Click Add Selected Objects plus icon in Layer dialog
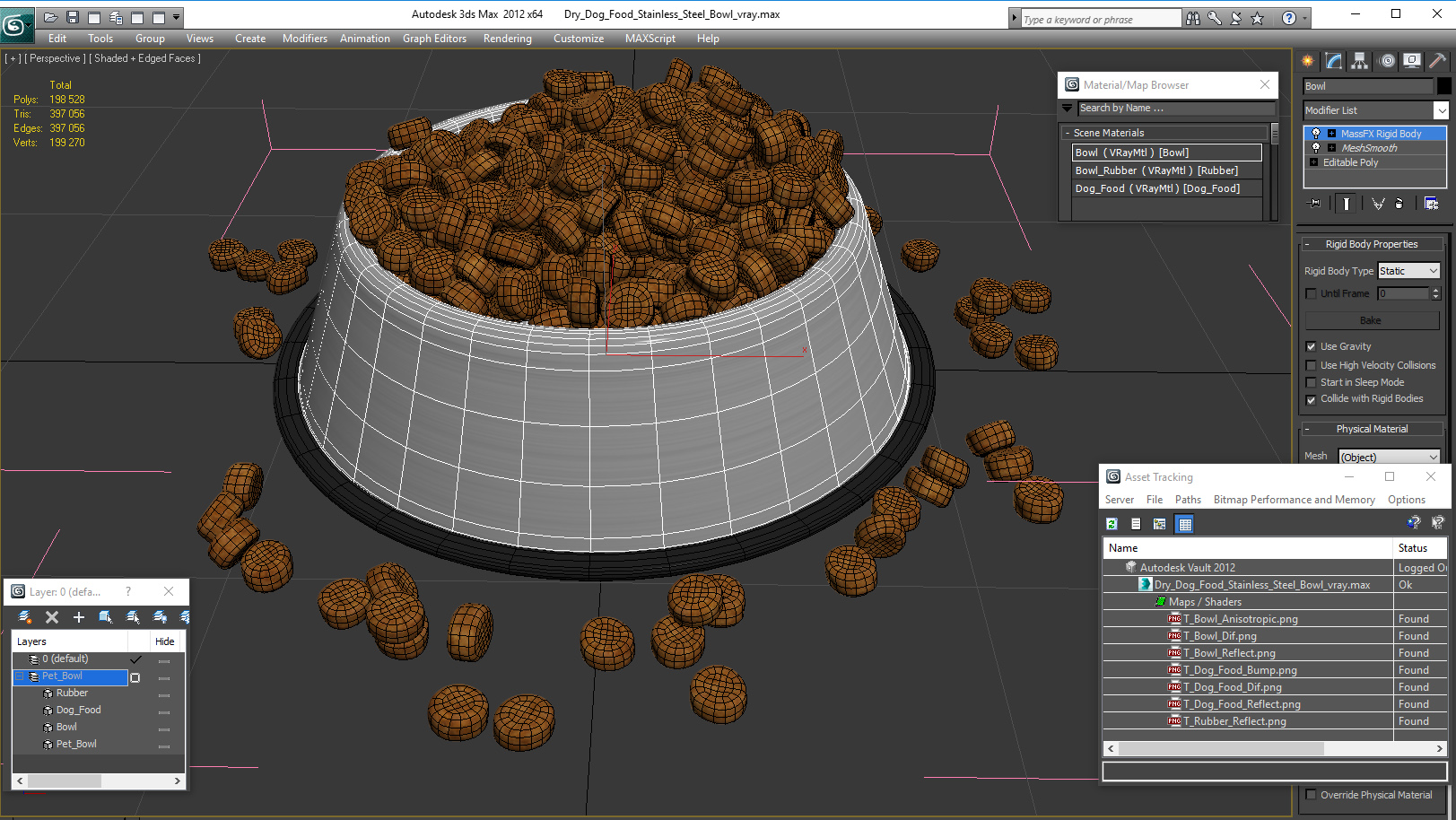 79,617
